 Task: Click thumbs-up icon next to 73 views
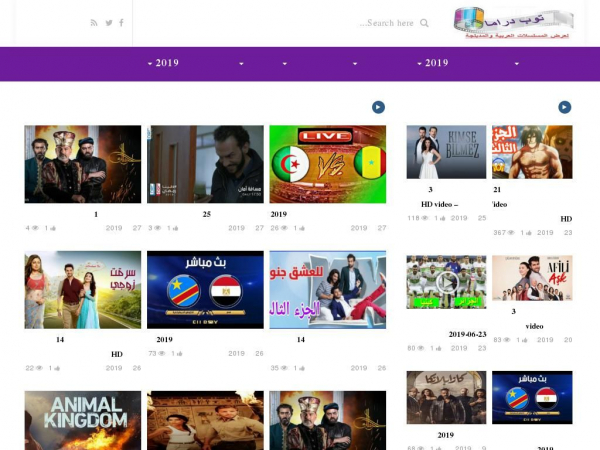(179, 354)
